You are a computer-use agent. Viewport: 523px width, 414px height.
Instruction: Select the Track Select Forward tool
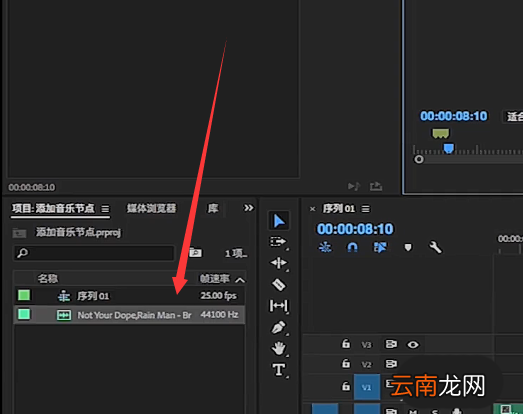[279, 242]
